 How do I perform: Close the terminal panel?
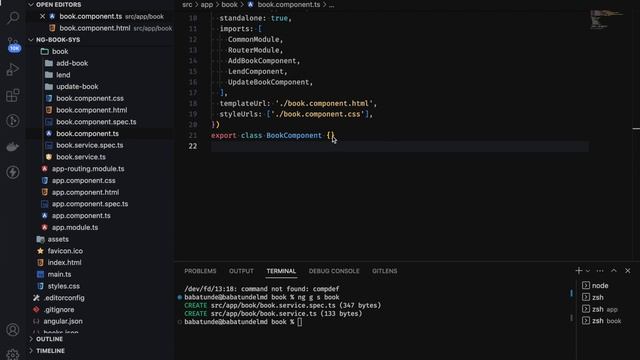(x=627, y=271)
